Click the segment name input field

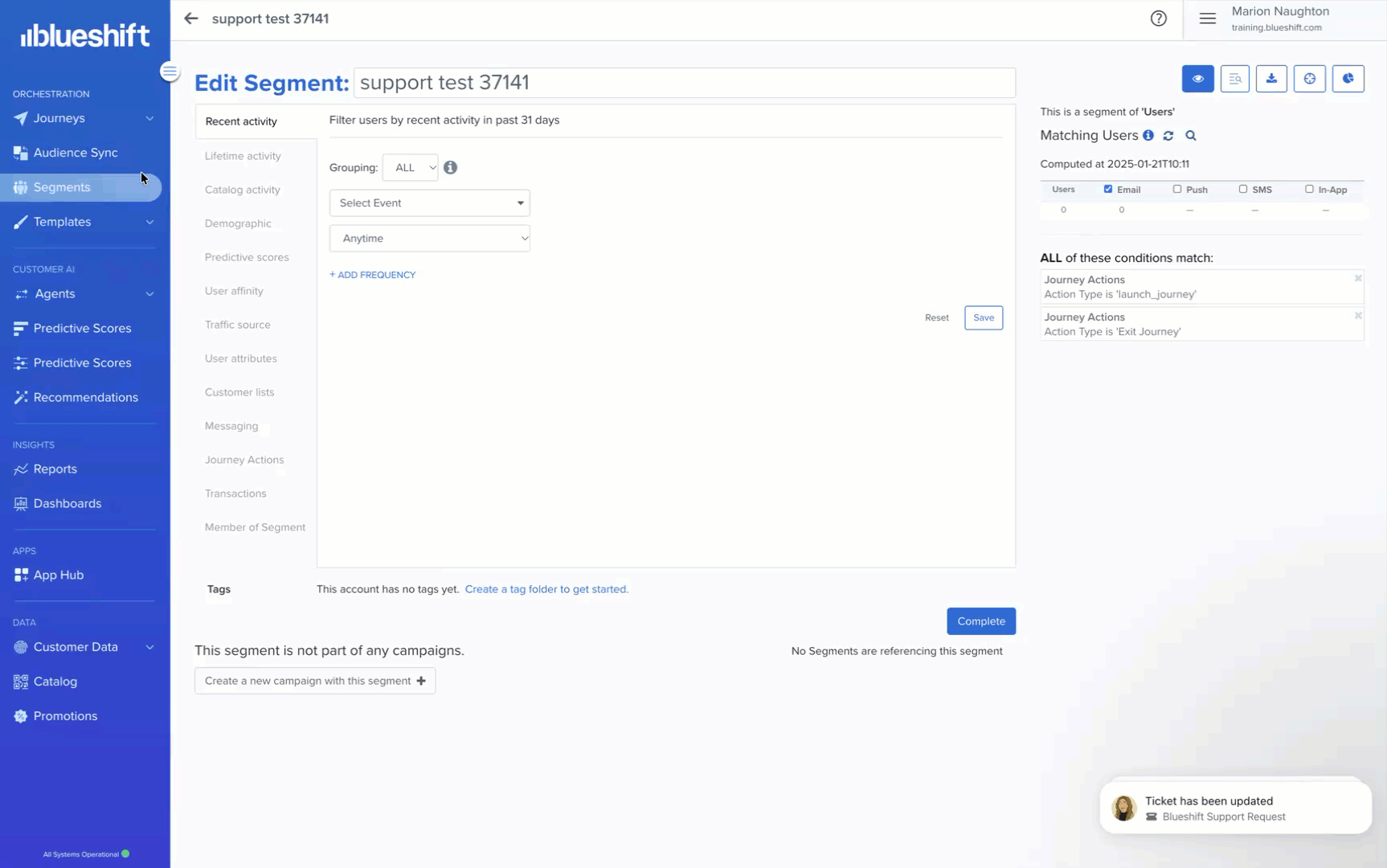coord(684,82)
